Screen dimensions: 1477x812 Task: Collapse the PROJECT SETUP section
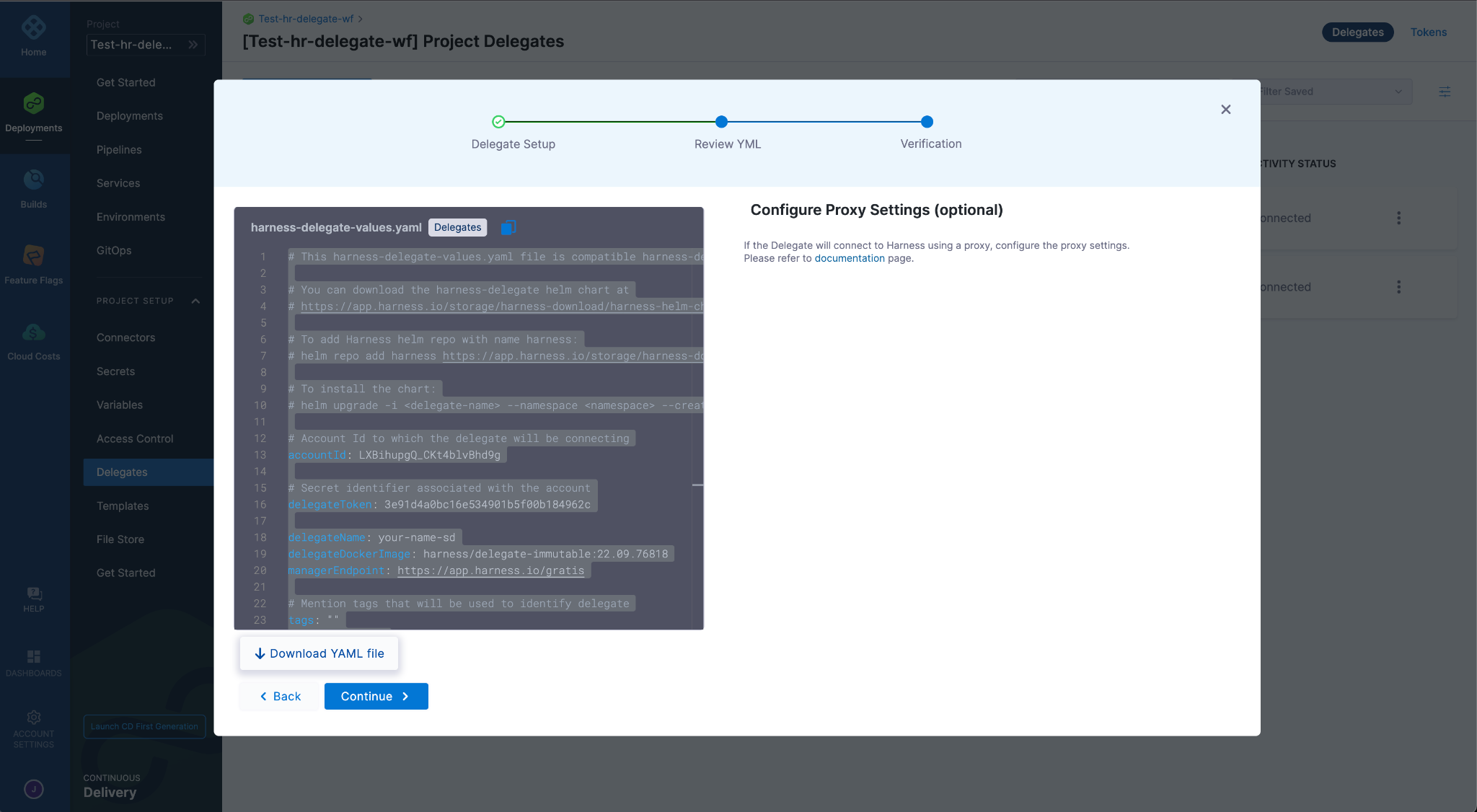click(195, 301)
